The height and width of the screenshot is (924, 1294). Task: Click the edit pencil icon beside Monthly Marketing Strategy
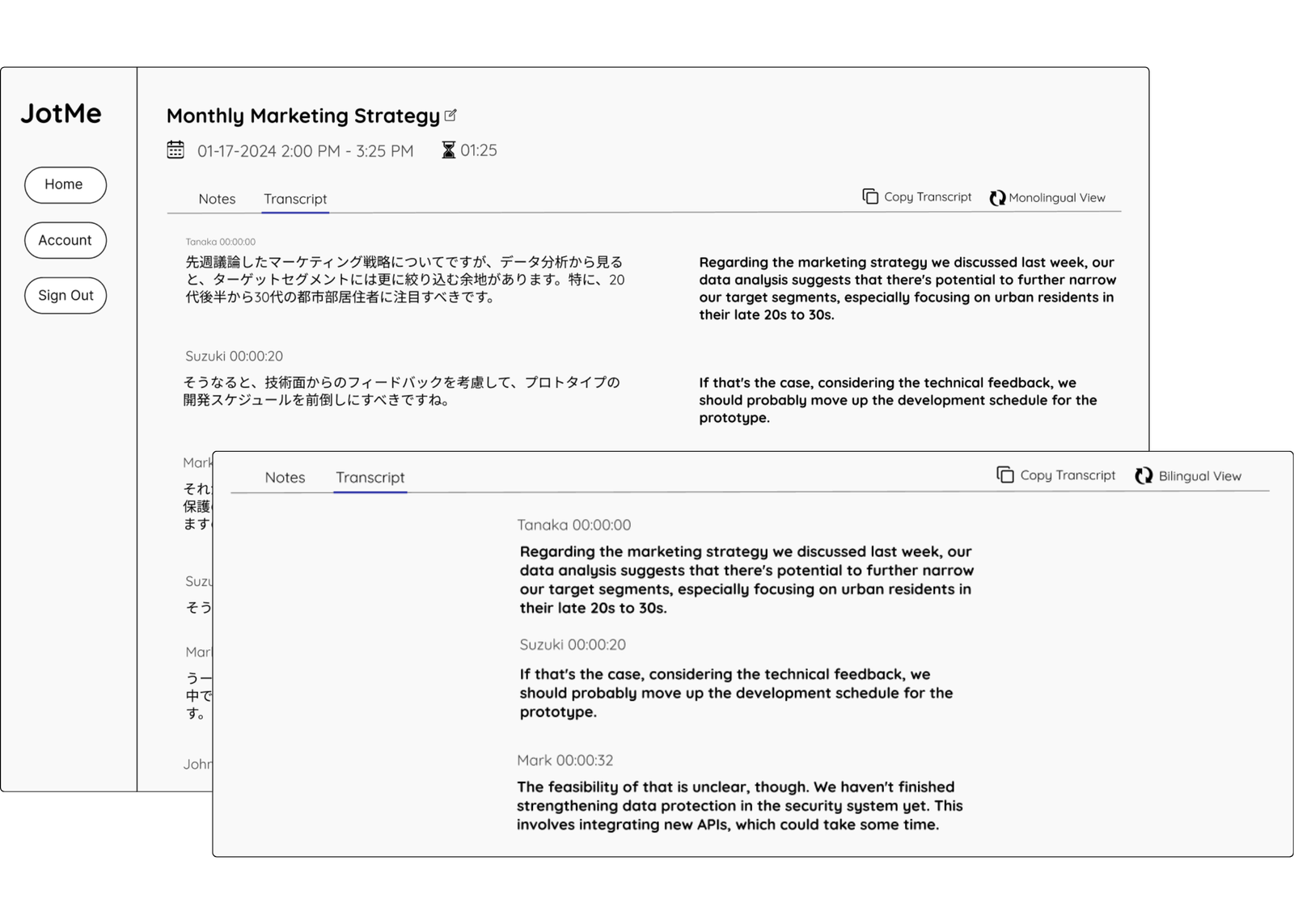(x=450, y=115)
